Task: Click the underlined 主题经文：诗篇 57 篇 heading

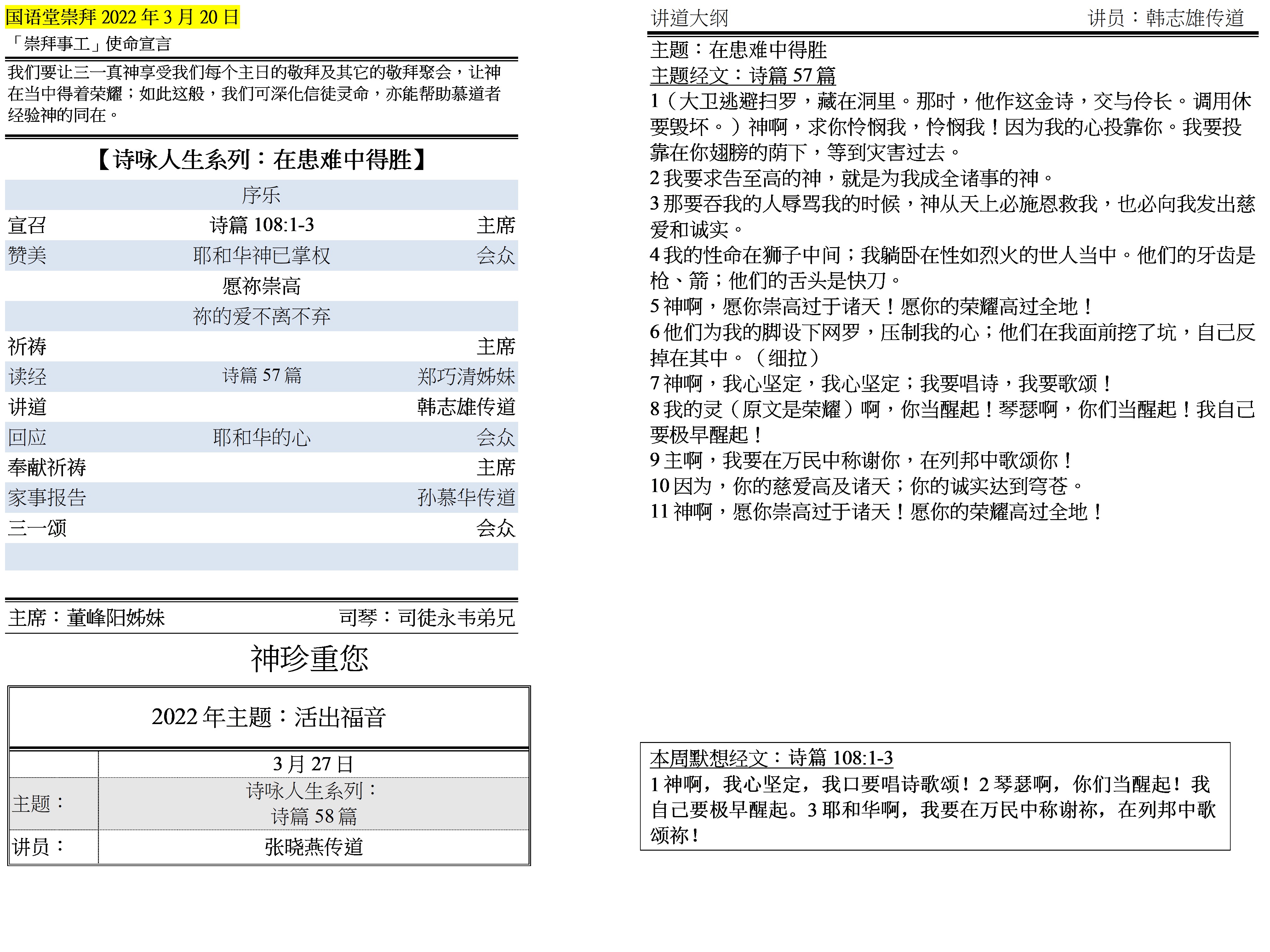Action: (x=742, y=75)
